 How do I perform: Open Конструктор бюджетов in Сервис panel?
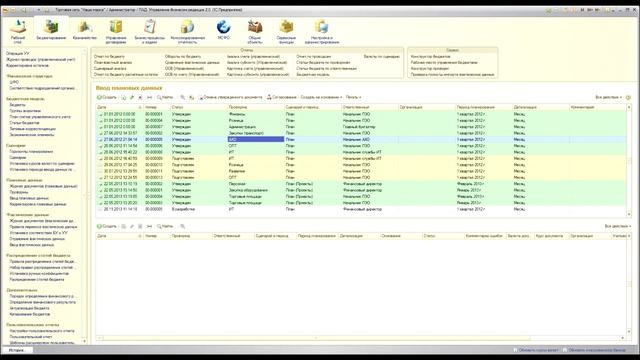point(431,57)
